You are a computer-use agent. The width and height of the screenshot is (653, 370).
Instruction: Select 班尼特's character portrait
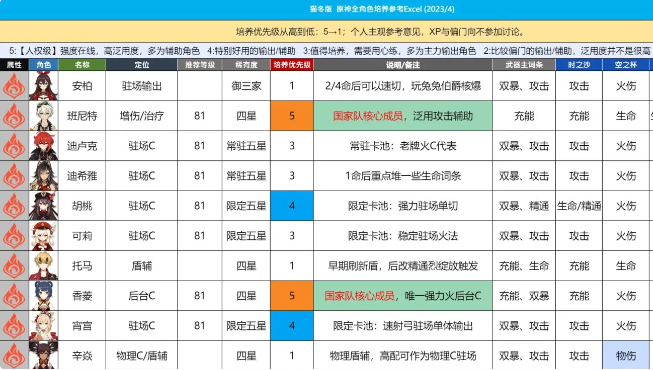tap(43, 116)
